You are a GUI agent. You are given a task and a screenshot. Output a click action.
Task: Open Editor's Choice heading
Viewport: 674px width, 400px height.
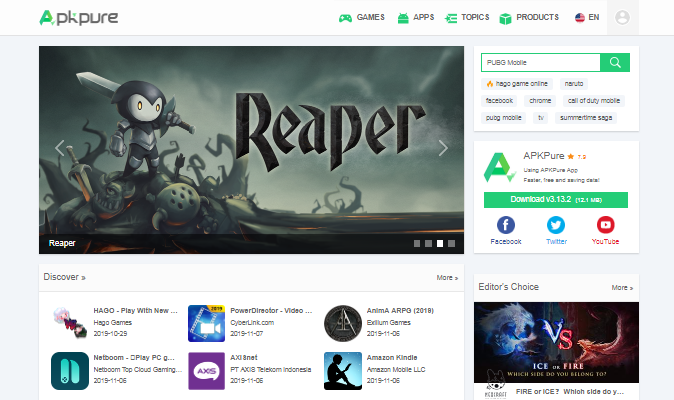[509, 287]
